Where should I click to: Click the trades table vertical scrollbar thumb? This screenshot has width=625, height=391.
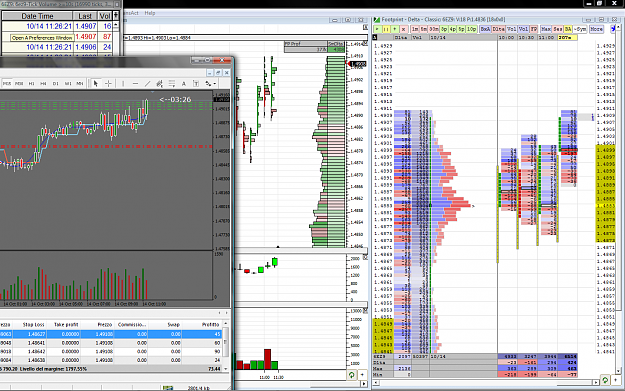tap(225, 341)
